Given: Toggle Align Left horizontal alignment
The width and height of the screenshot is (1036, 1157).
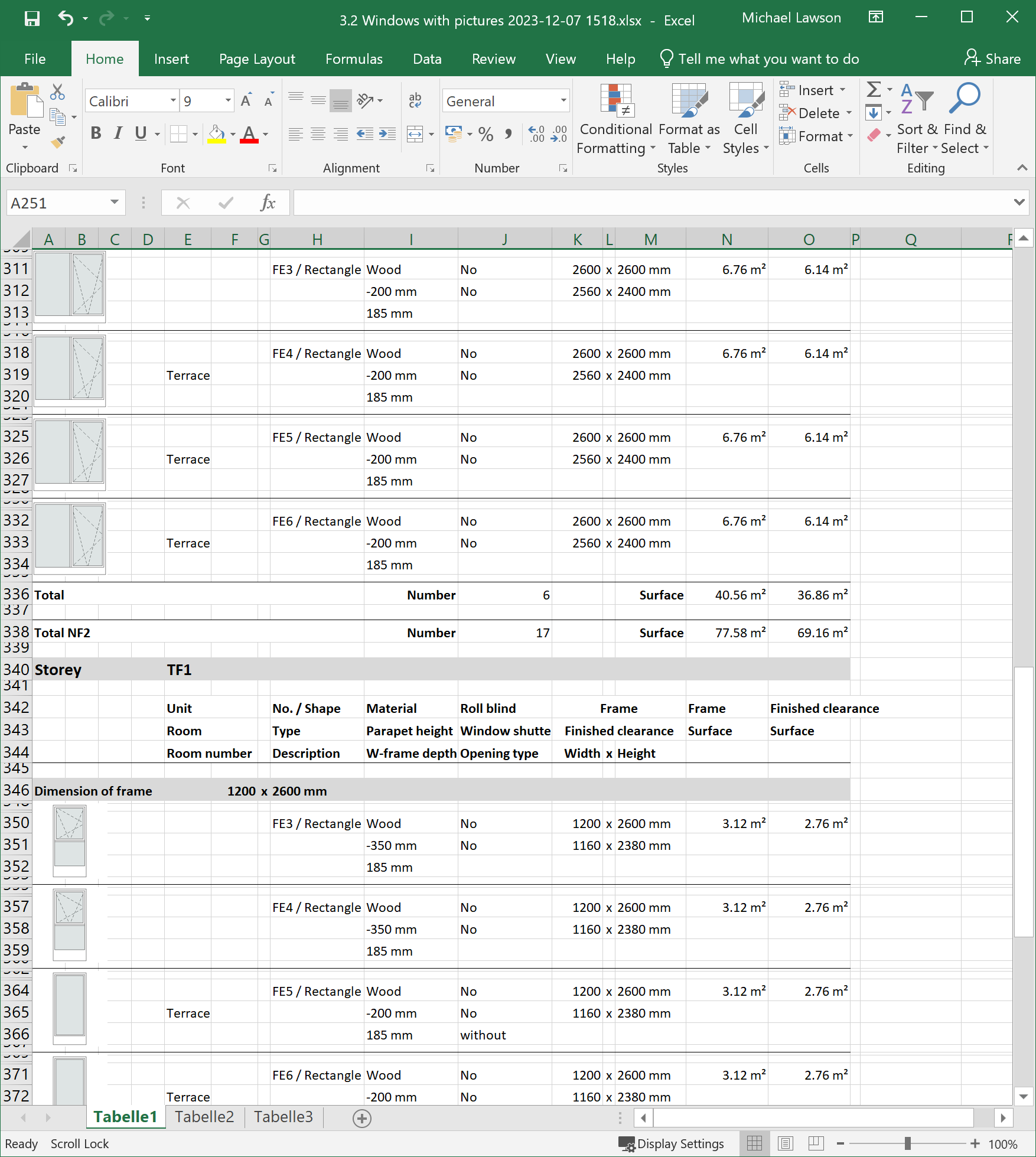Looking at the screenshot, I should [x=296, y=134].
